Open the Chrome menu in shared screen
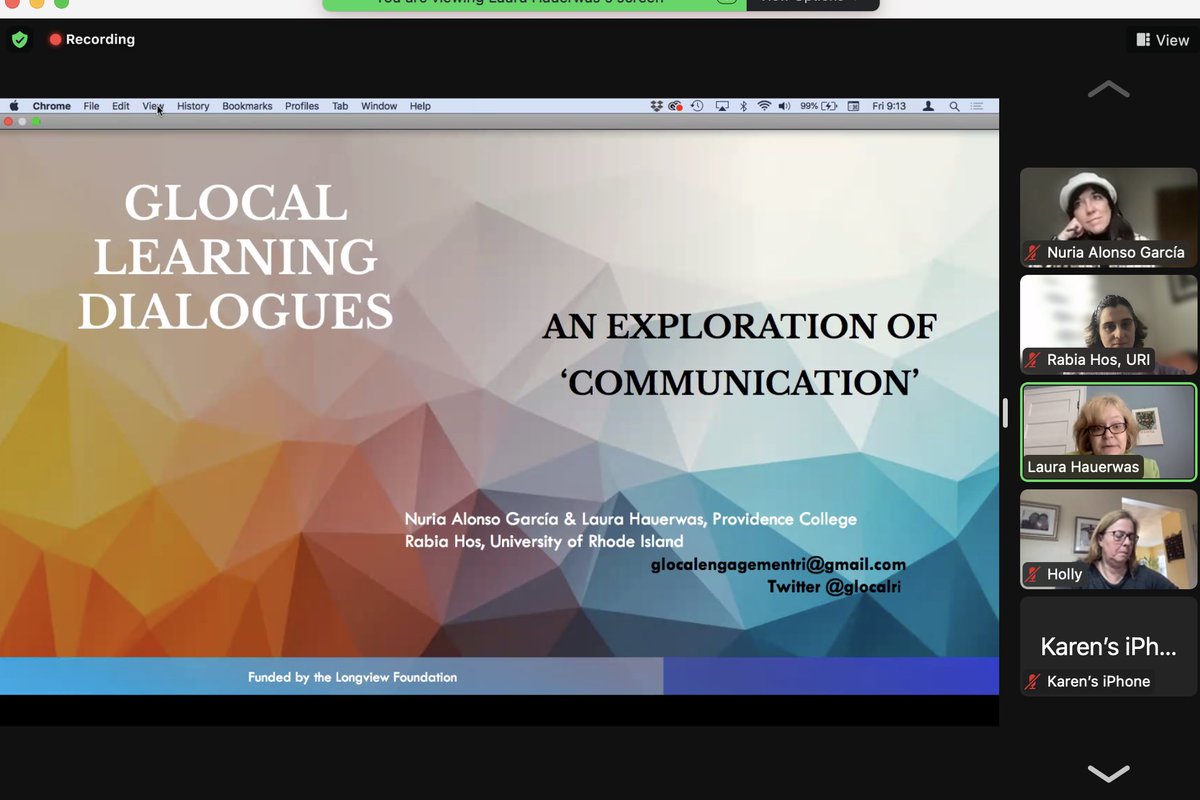 [x=51, y=106]
